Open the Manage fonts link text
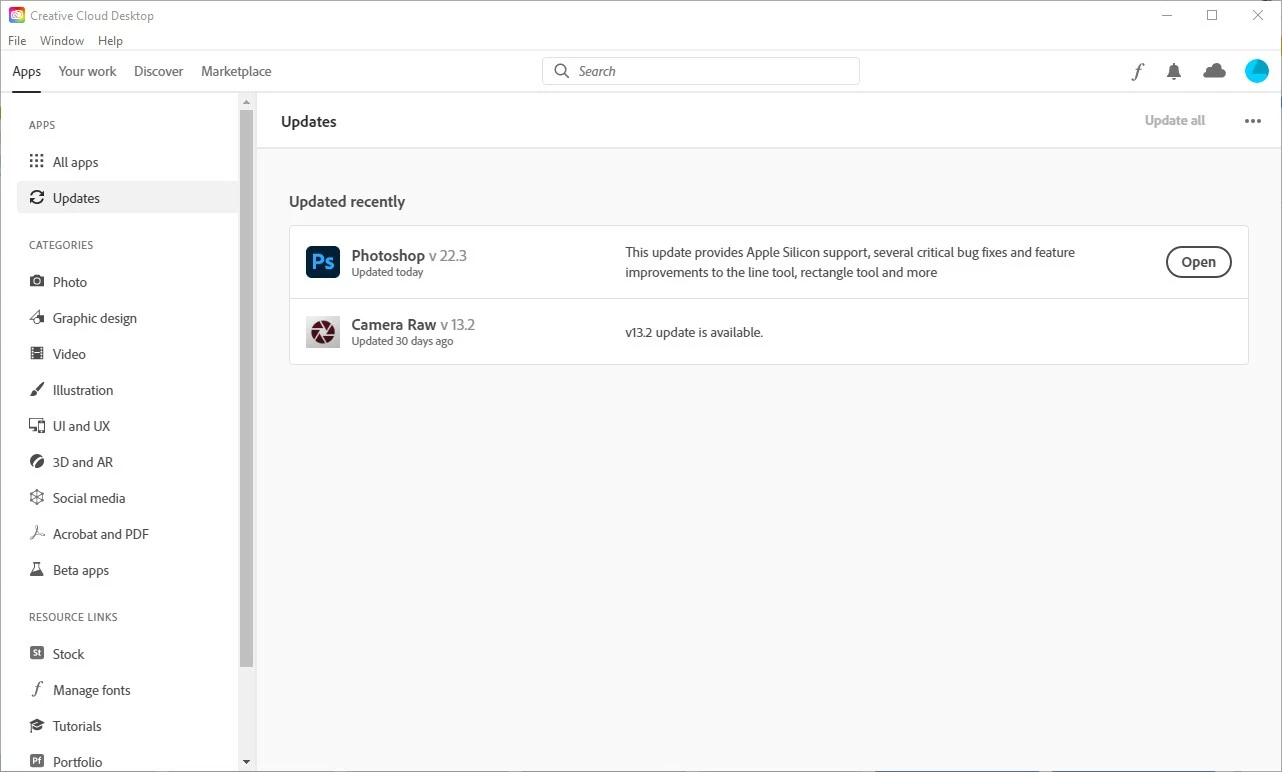This screenshot has height=772, width=1282. point(92,690)
